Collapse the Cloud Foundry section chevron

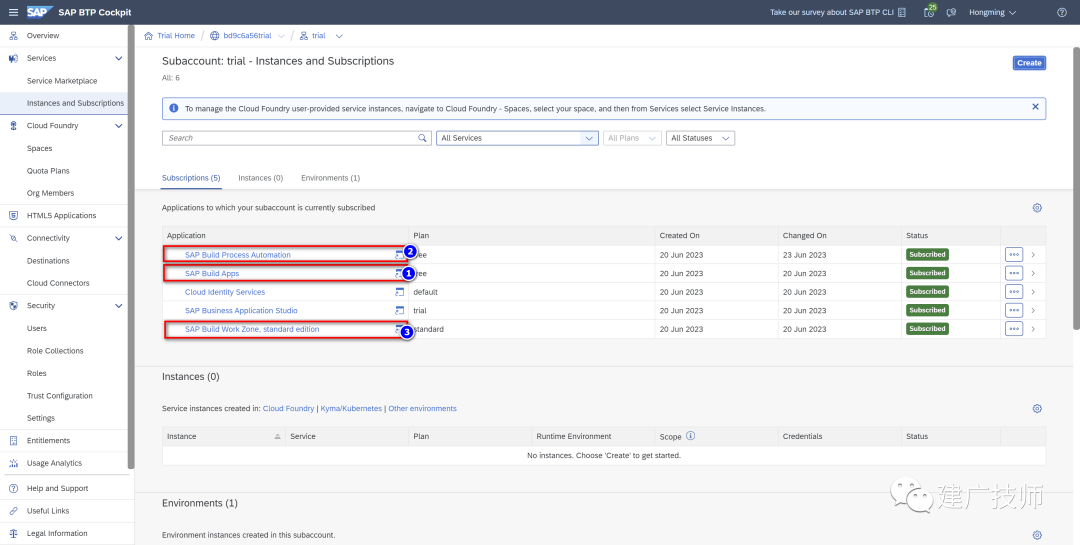click(118, 126)
